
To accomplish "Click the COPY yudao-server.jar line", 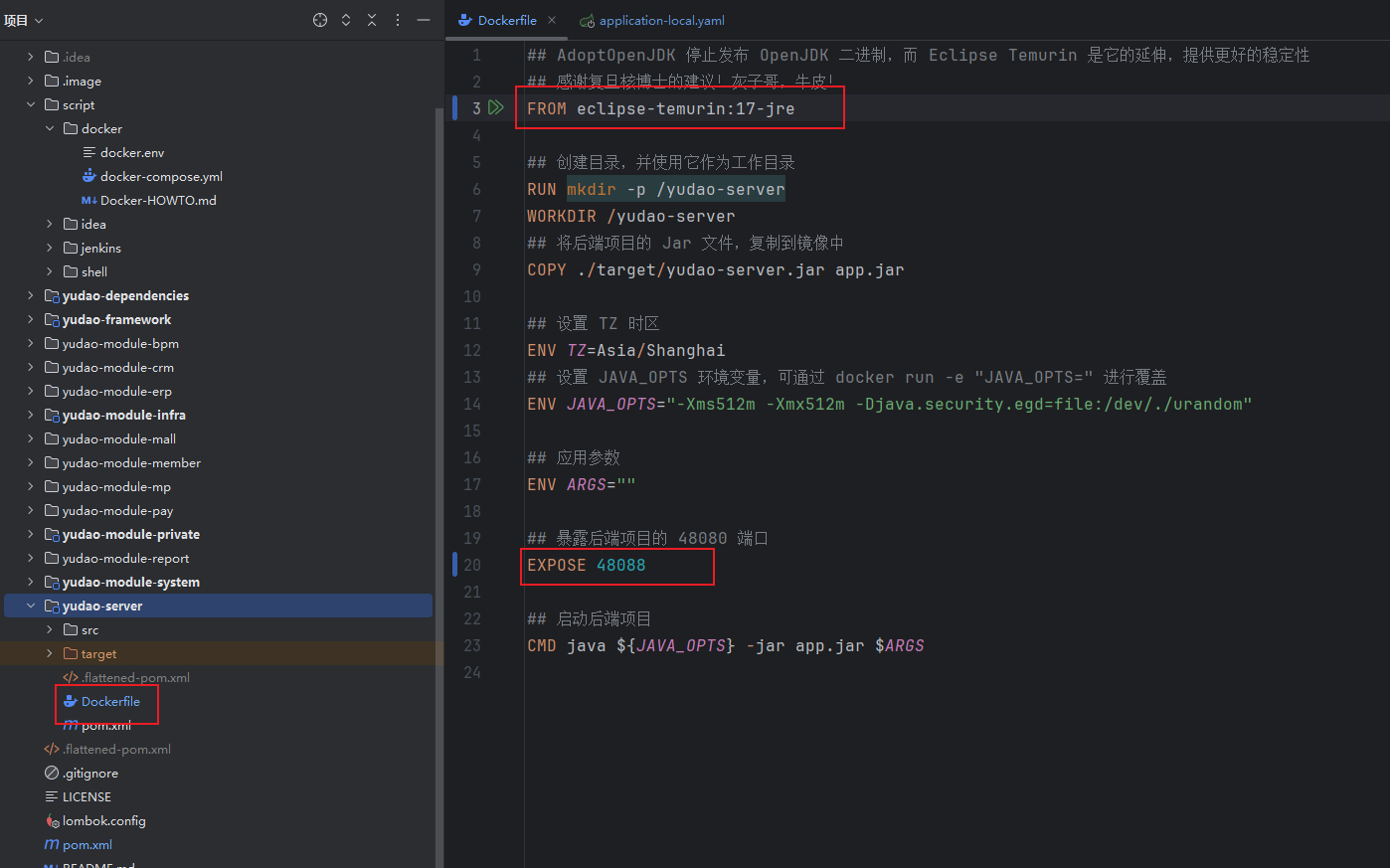I will click(716, 269).
